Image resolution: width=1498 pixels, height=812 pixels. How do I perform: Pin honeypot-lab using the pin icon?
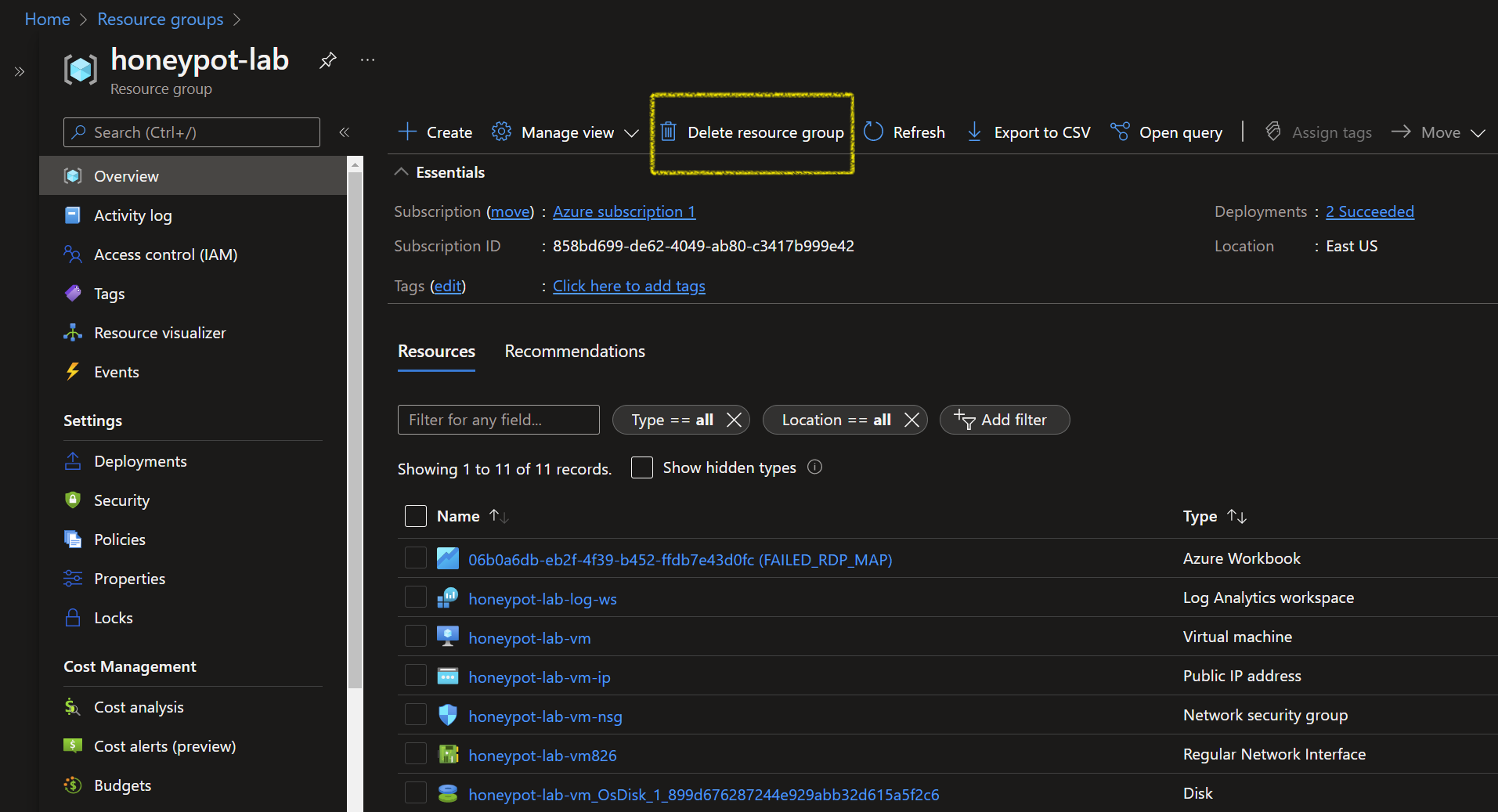pyautogui.click(x=327, y=60)
